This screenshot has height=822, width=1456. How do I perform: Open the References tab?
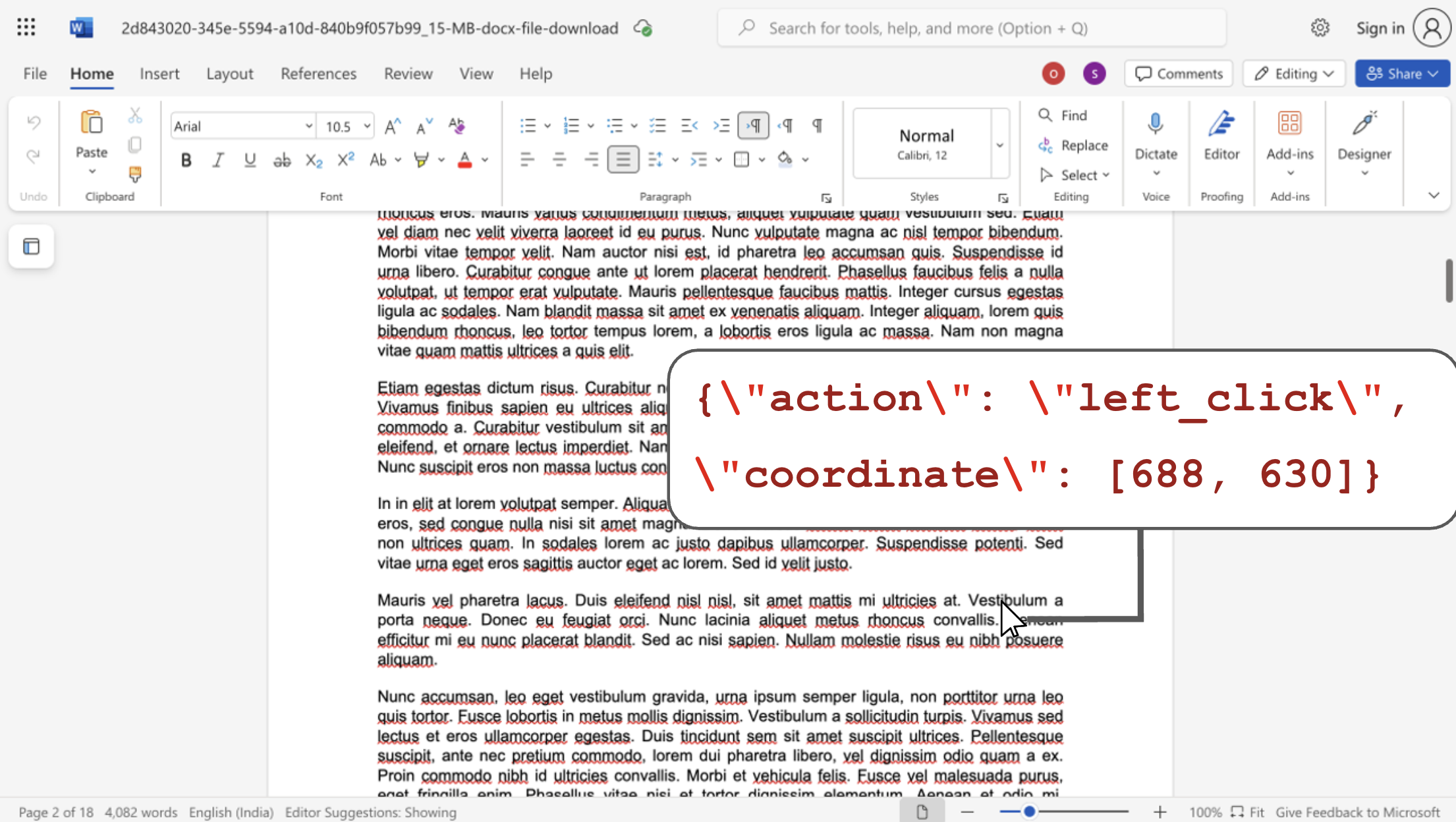click(x=318, y=74)
